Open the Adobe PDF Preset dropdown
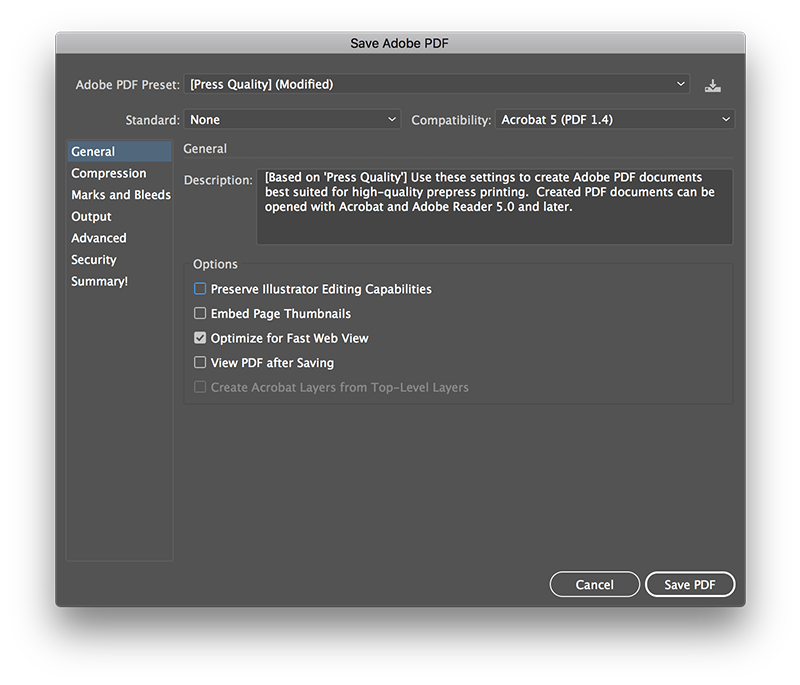This screenshot has height=685, width=800. [437, 84]
